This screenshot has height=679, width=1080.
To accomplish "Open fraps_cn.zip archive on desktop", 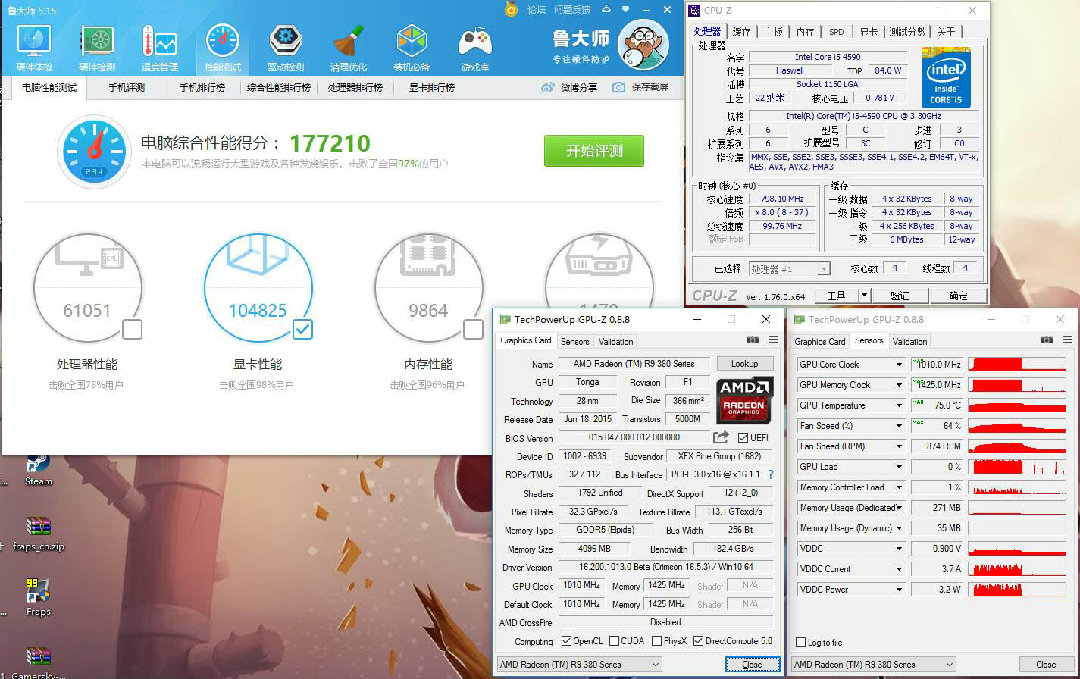I will (39, 534).
